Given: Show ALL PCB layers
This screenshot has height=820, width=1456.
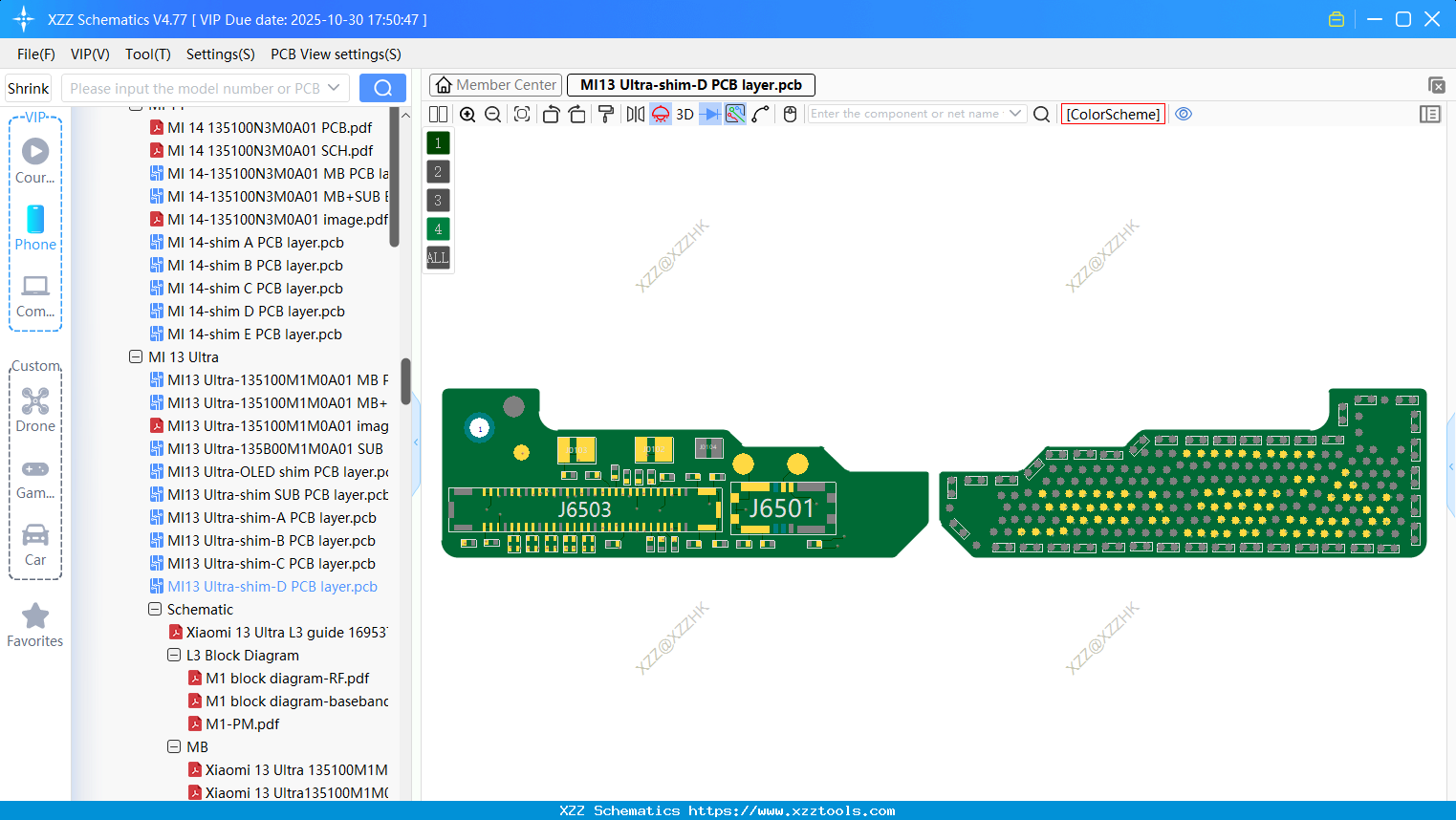Looking at the screenshot, I should 437,257.
